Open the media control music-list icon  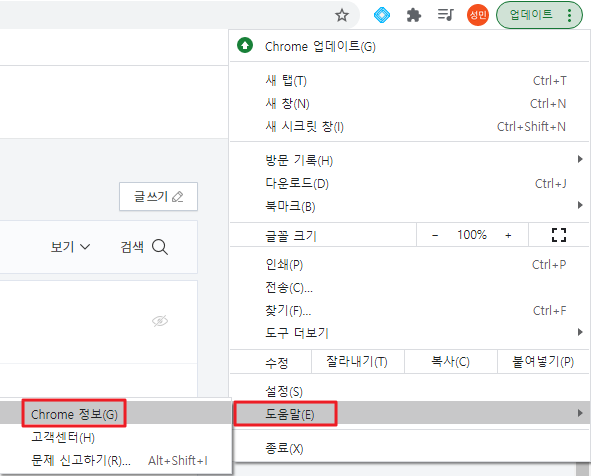point(446,15)
